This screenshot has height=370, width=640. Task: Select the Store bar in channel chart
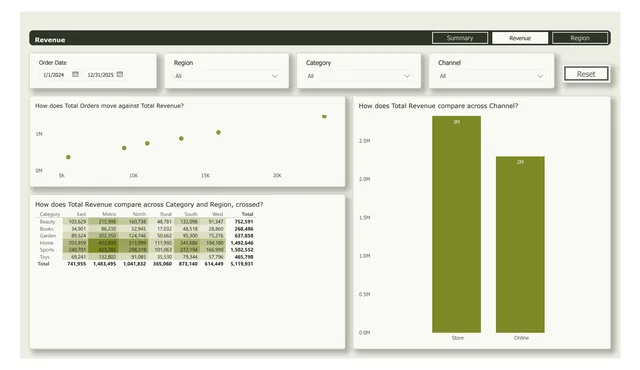pyautogui.click(x=456, y=224)
